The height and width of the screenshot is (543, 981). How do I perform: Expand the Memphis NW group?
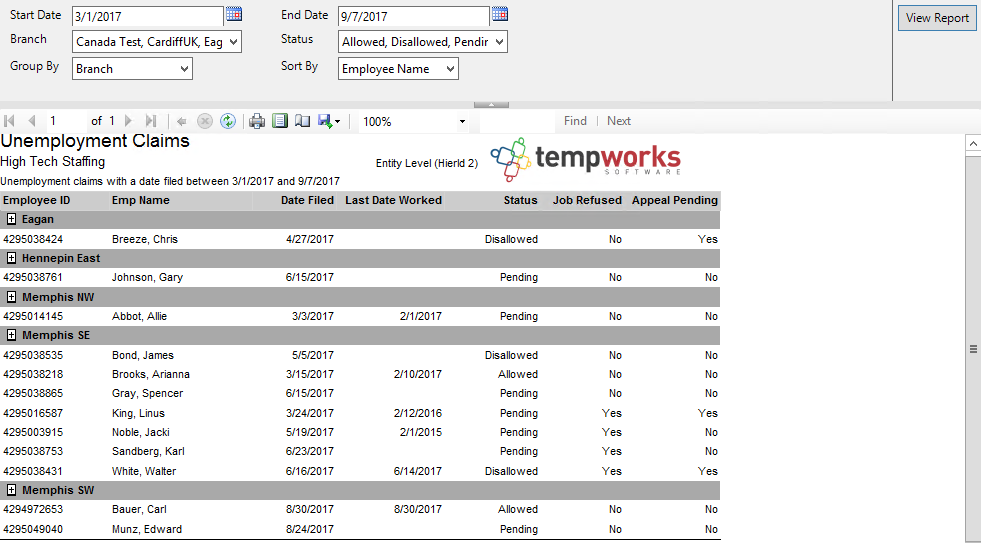pos(11,297)
